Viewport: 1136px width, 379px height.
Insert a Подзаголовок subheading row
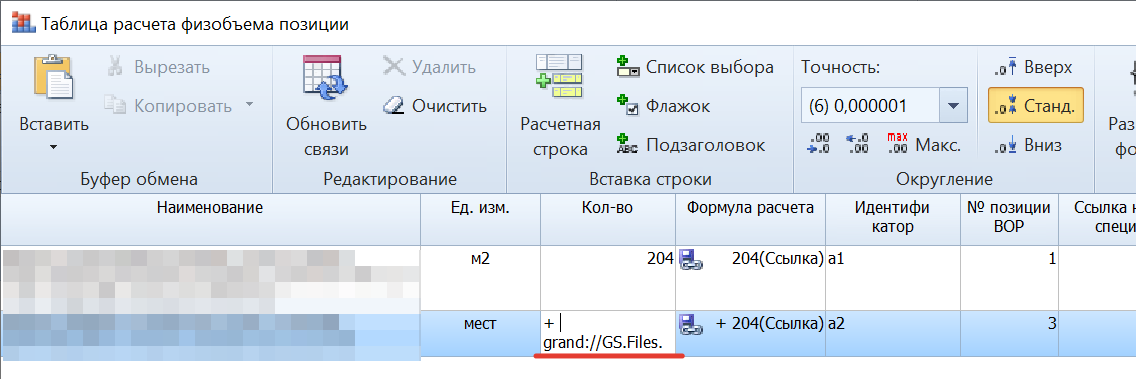(x=690, y=145)
